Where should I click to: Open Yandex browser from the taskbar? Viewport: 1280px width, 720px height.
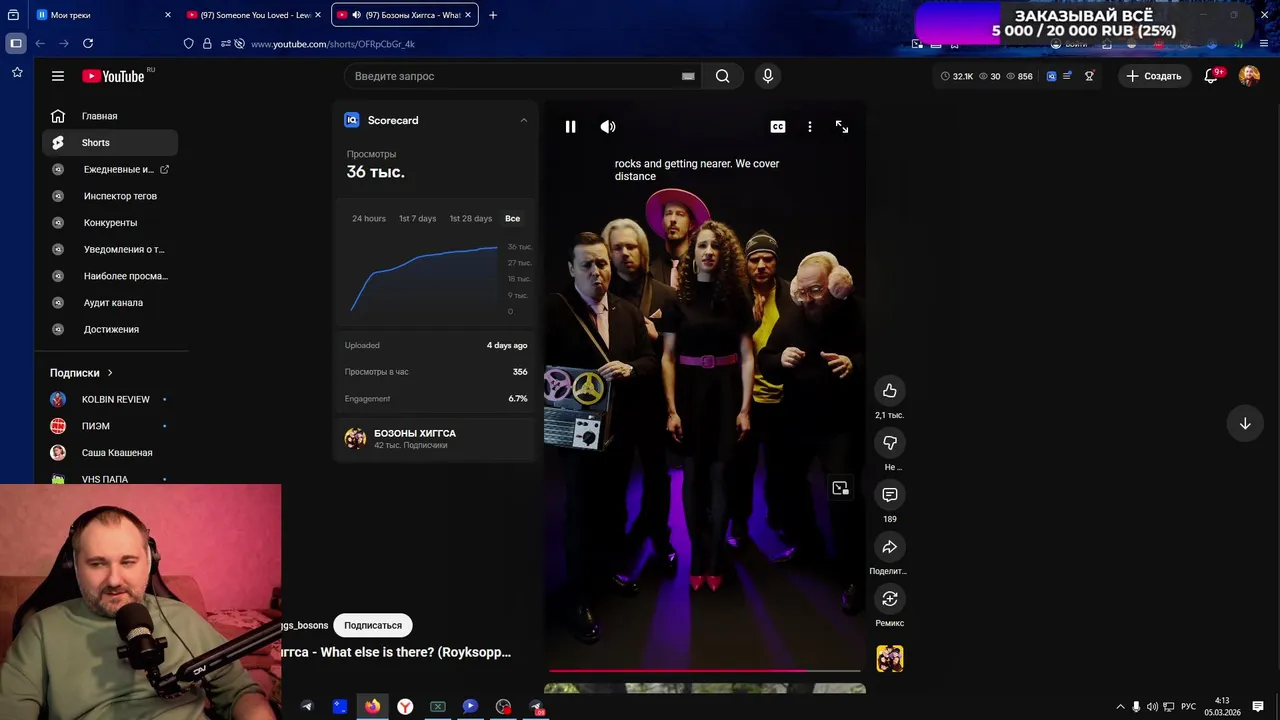tap(405, 706)
